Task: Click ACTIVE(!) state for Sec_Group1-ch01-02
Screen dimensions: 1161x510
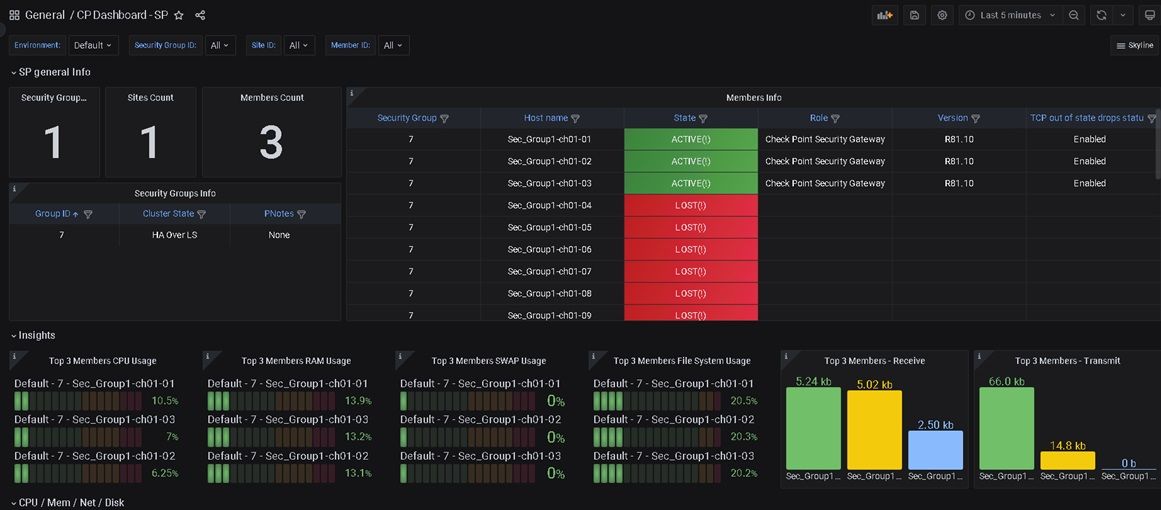Action: [691, 161]
